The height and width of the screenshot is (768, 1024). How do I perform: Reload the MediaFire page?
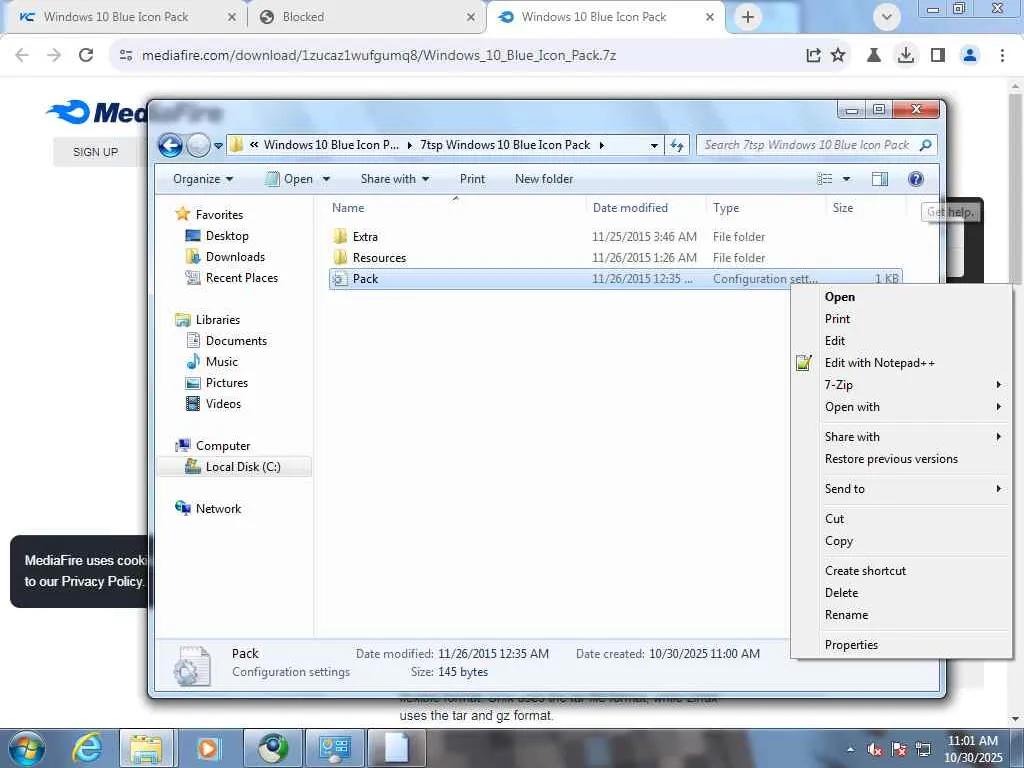pyautogui.click(x=86, y=55)
